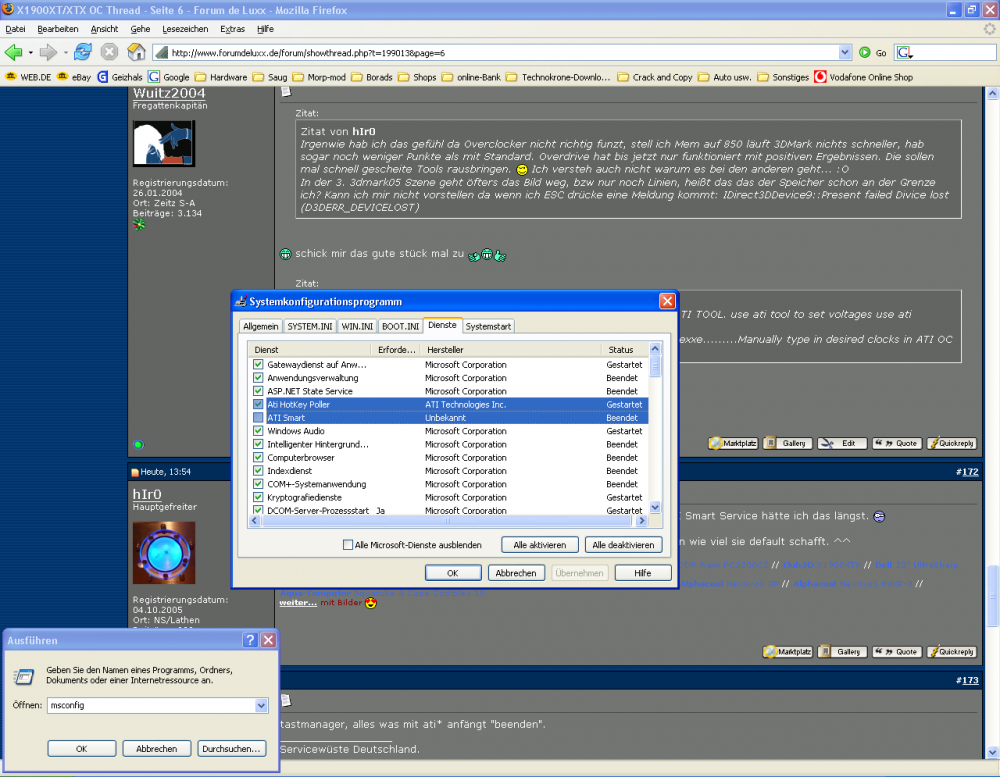Screen dimensions: 1000x777
Task: Check the ATI Smart service checkbox
Action: coord(258,418)
